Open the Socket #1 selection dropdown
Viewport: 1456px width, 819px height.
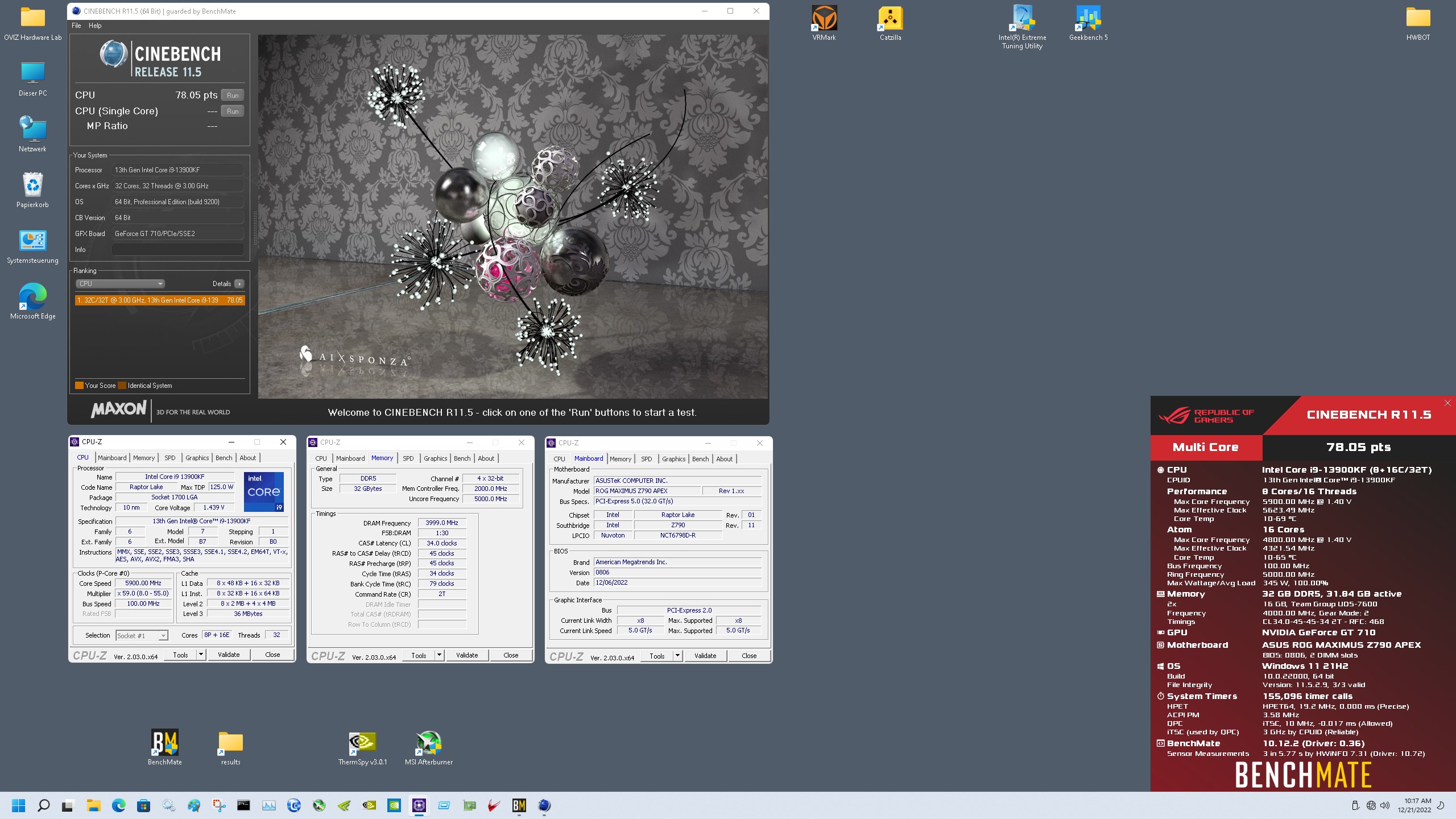click(142, 635)
